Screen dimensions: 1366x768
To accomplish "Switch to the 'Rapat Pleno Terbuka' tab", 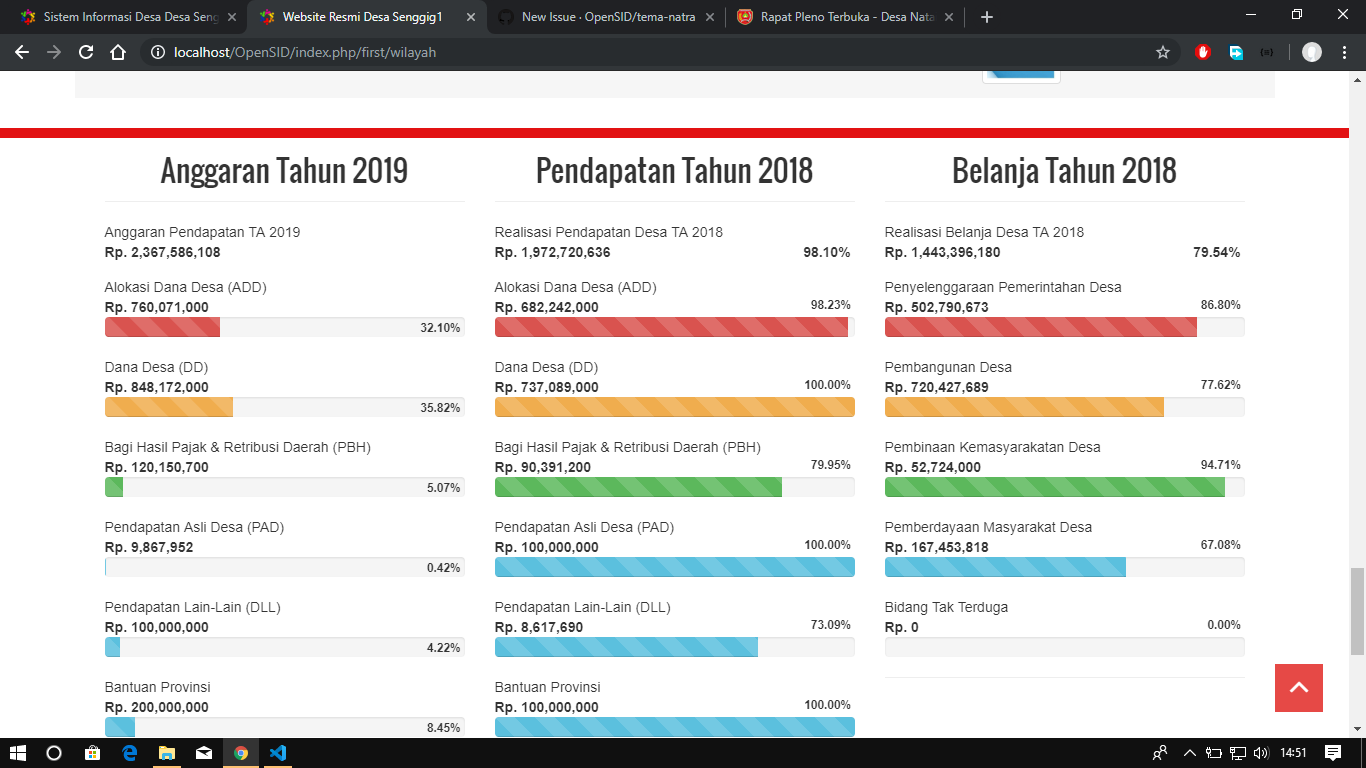I will [x=845, y=16].
